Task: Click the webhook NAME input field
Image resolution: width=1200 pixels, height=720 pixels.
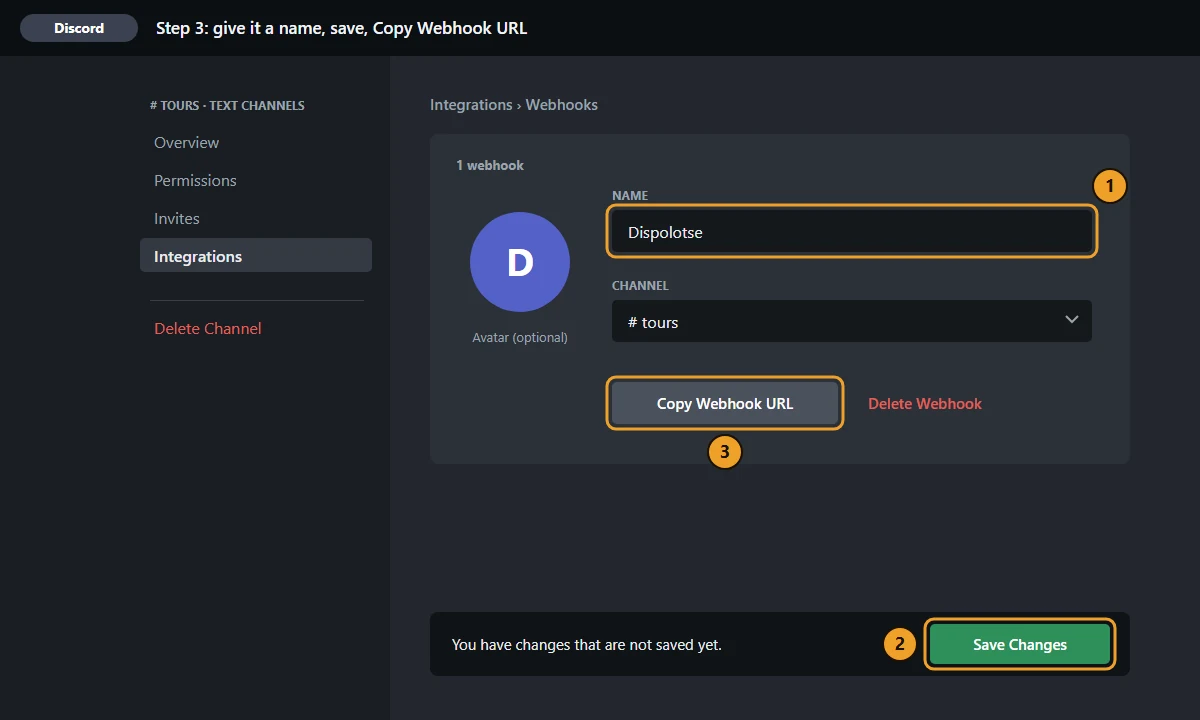Action: pos(852,231)
